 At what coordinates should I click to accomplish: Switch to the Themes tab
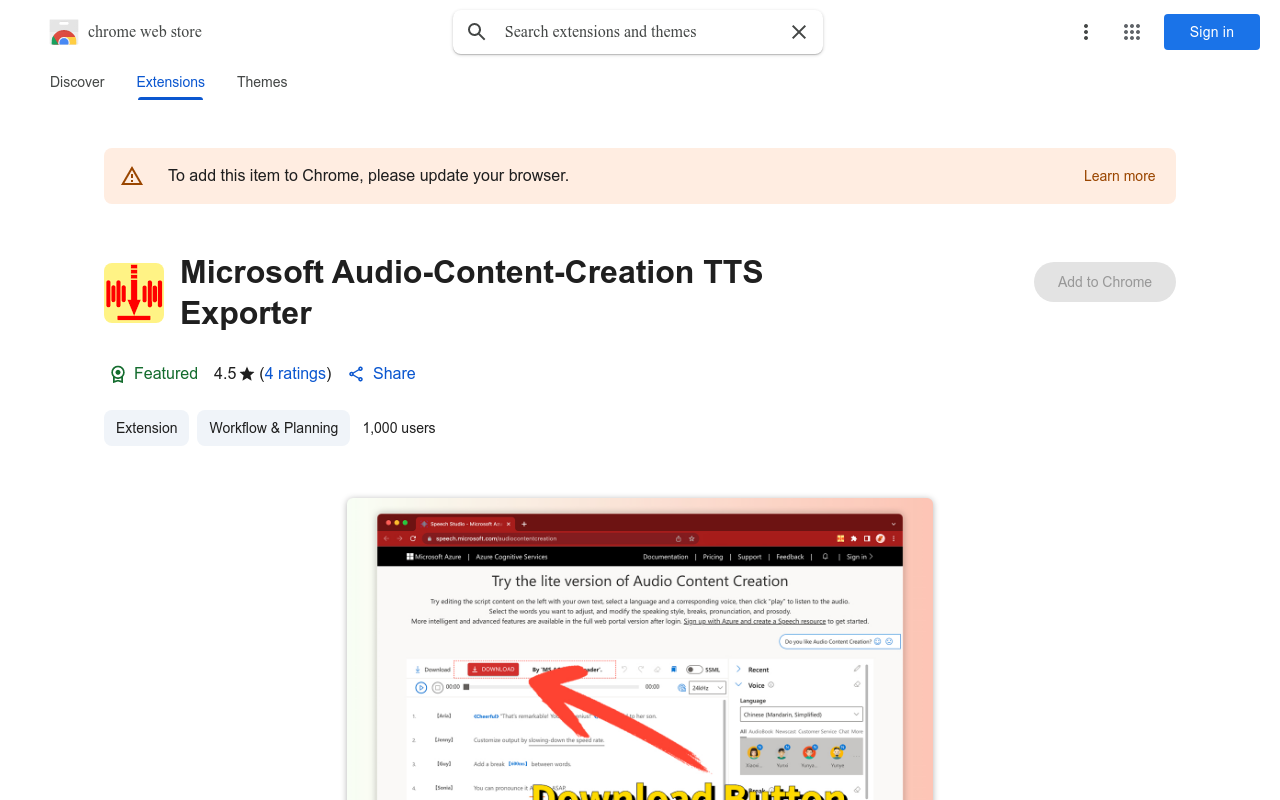[262, 82]
